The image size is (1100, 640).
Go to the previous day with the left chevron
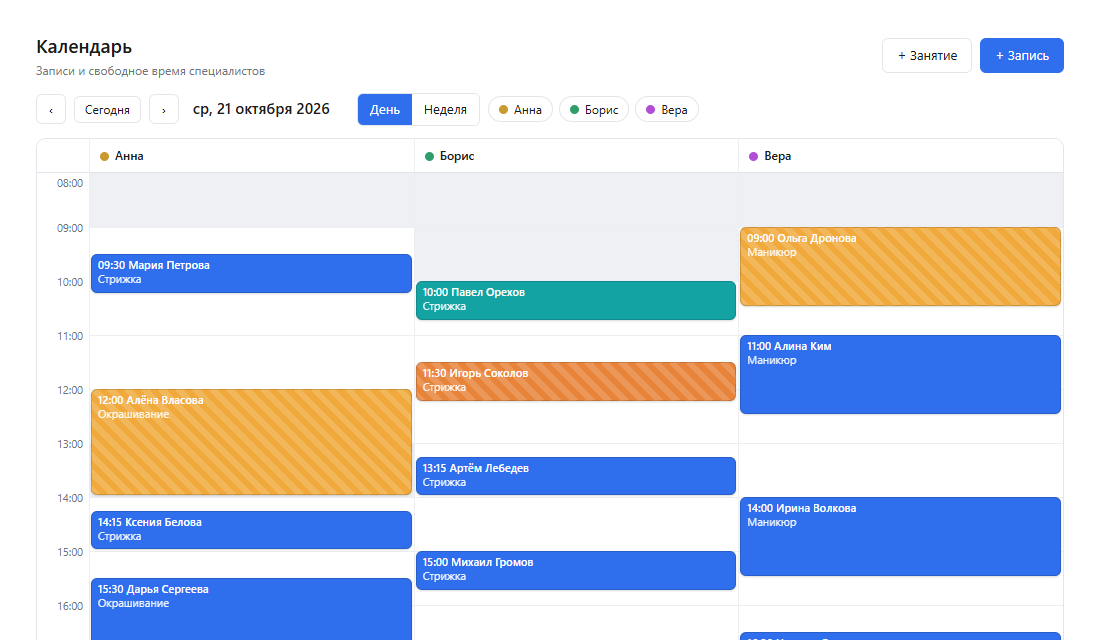(51, 109)
